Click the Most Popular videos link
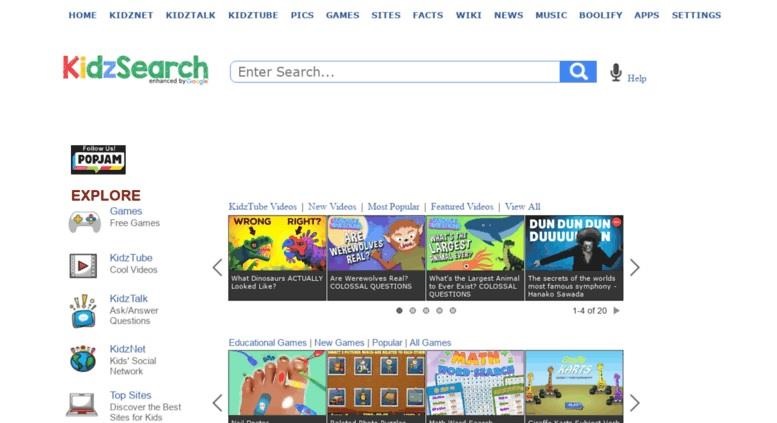 coord(393,207)
